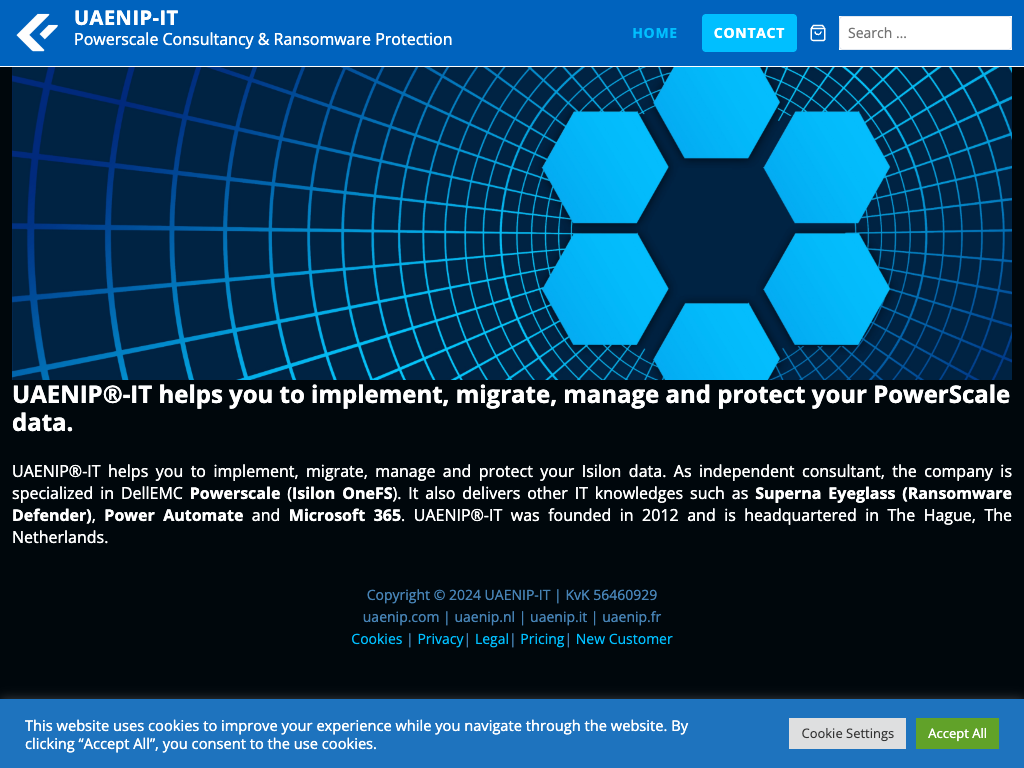The width and height of the screenshot is (1024, 768).
Task: Click the tagline Powerscale Consultancy & Ransomware Protection
Action: [263, 39]
